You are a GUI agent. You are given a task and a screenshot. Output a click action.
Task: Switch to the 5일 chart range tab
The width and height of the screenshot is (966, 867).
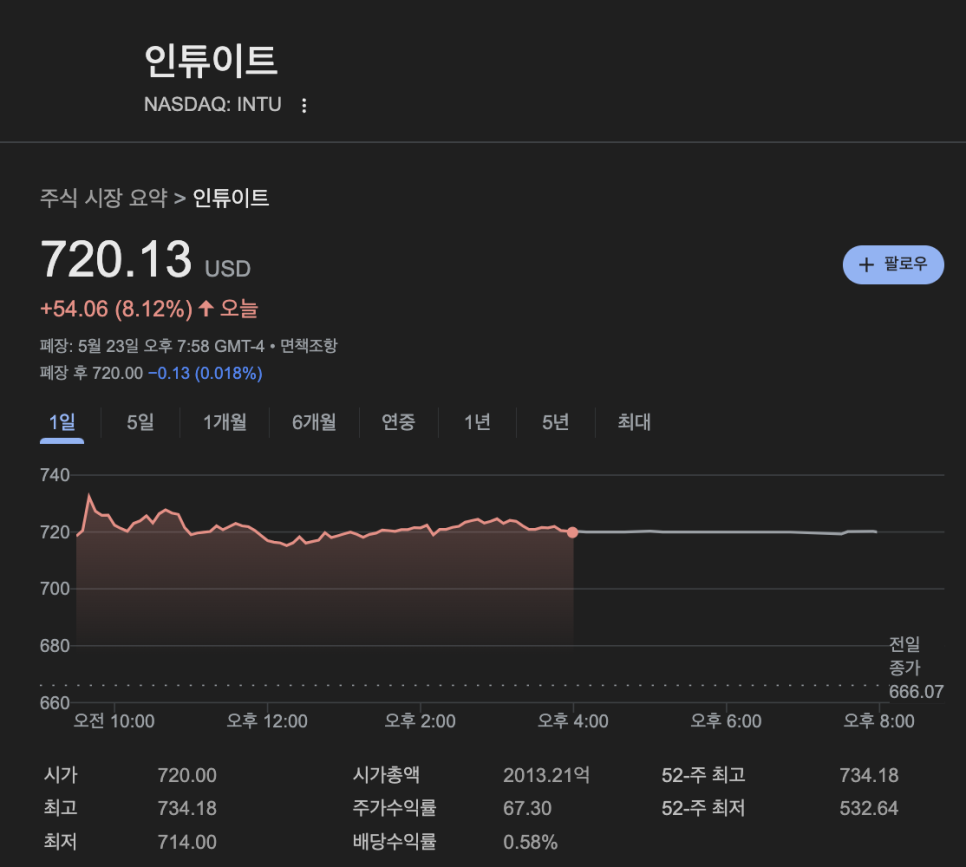click(x=140, y=422)
